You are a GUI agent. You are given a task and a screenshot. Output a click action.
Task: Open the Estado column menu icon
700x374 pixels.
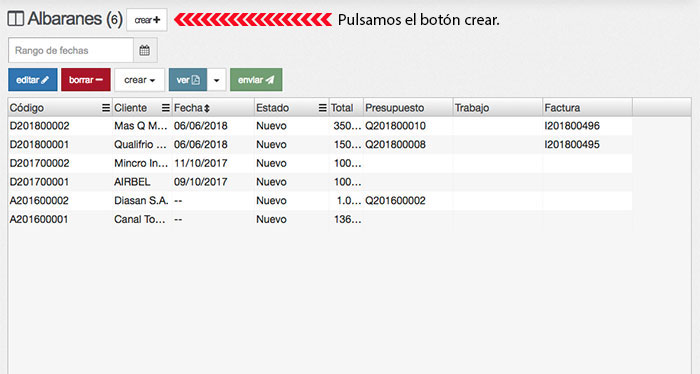[x=322, y=108]
